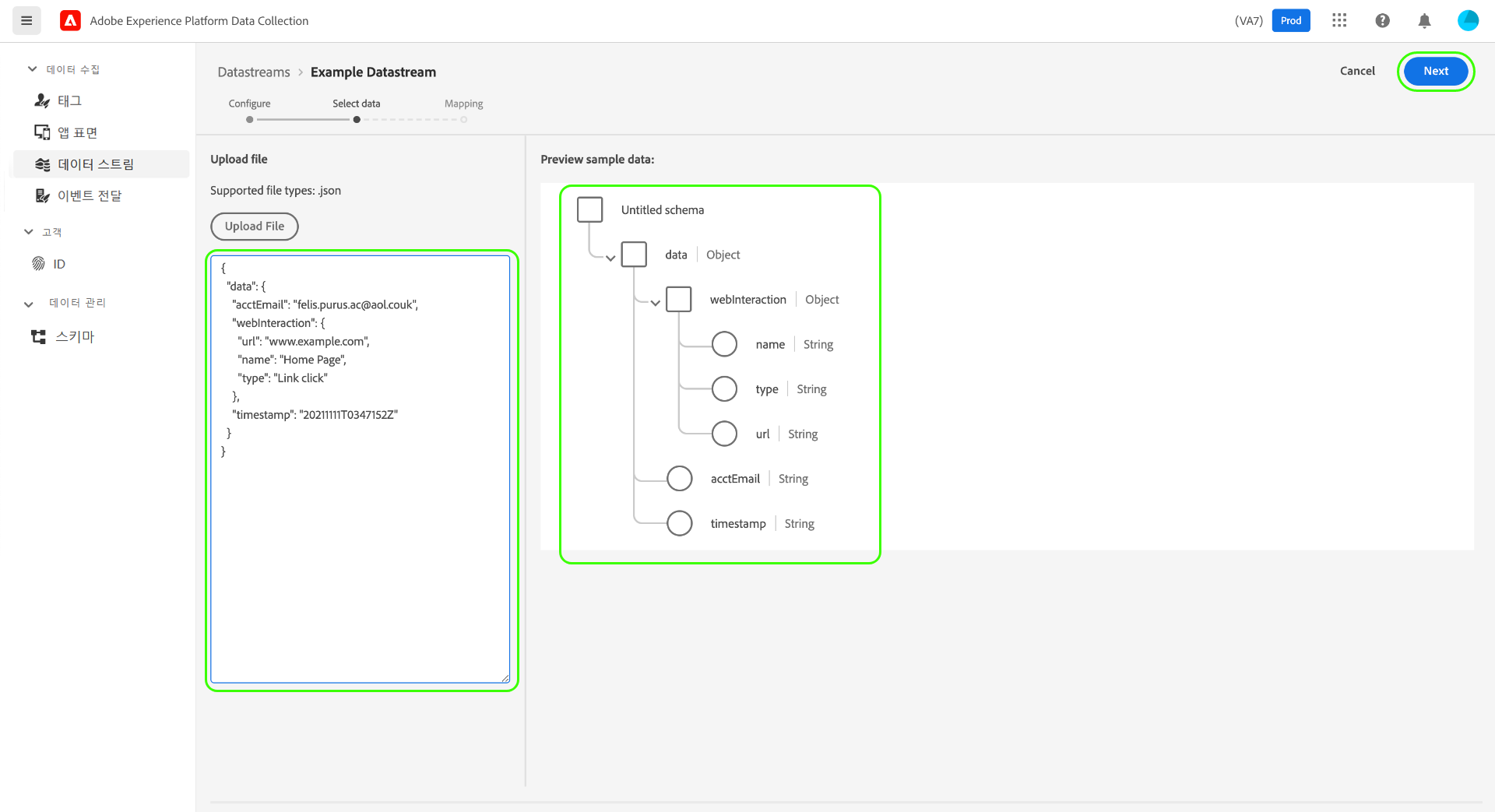Collapse the data object node chevron
The width and height of the screenshot is (1495, 812).
click(x=610, y=258)
